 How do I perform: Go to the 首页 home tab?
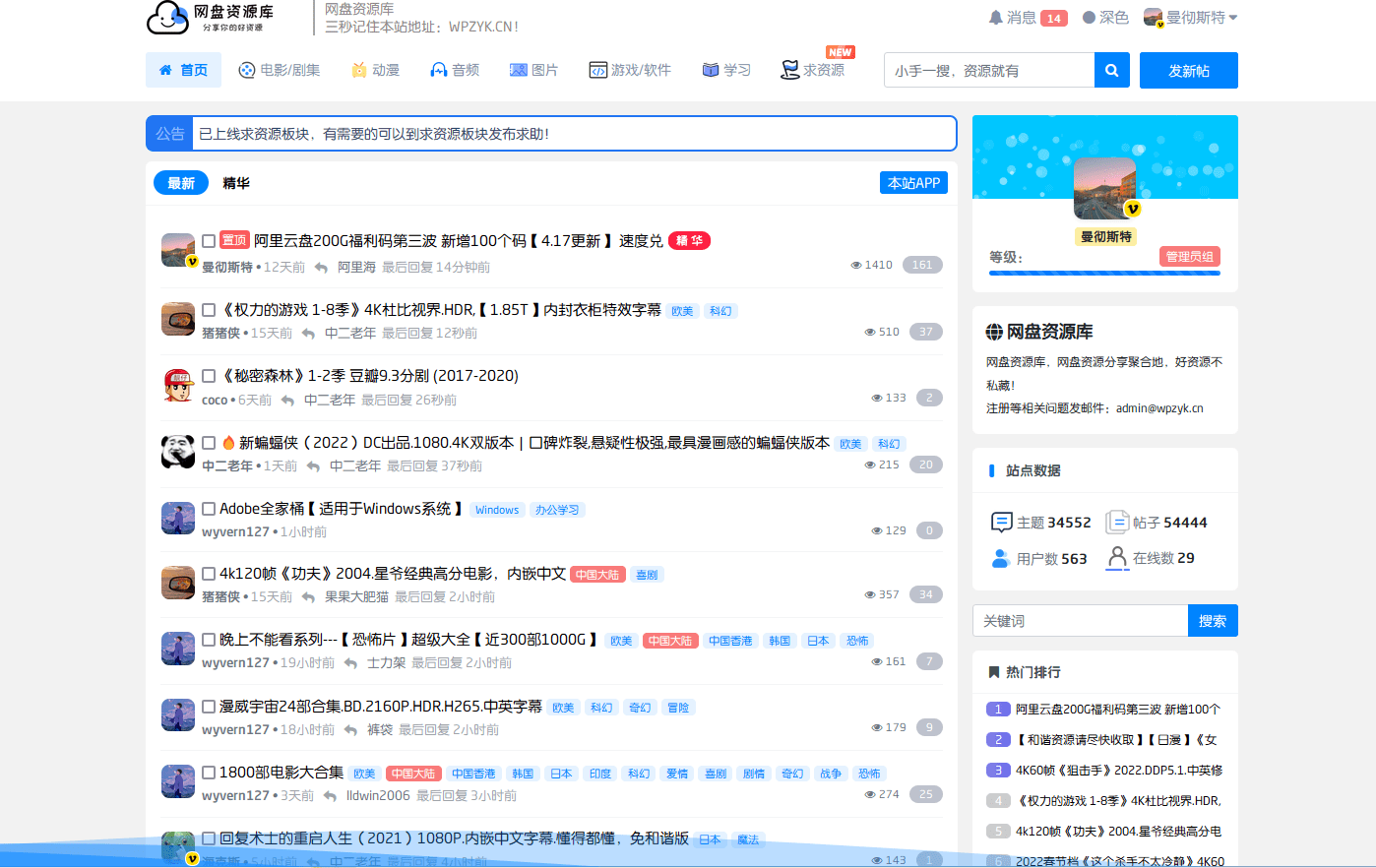click(183, 70)
